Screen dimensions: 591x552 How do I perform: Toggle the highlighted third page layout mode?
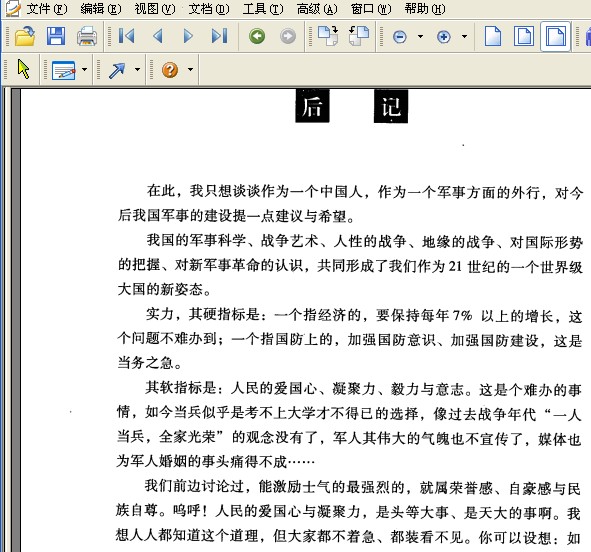[556, 37]
